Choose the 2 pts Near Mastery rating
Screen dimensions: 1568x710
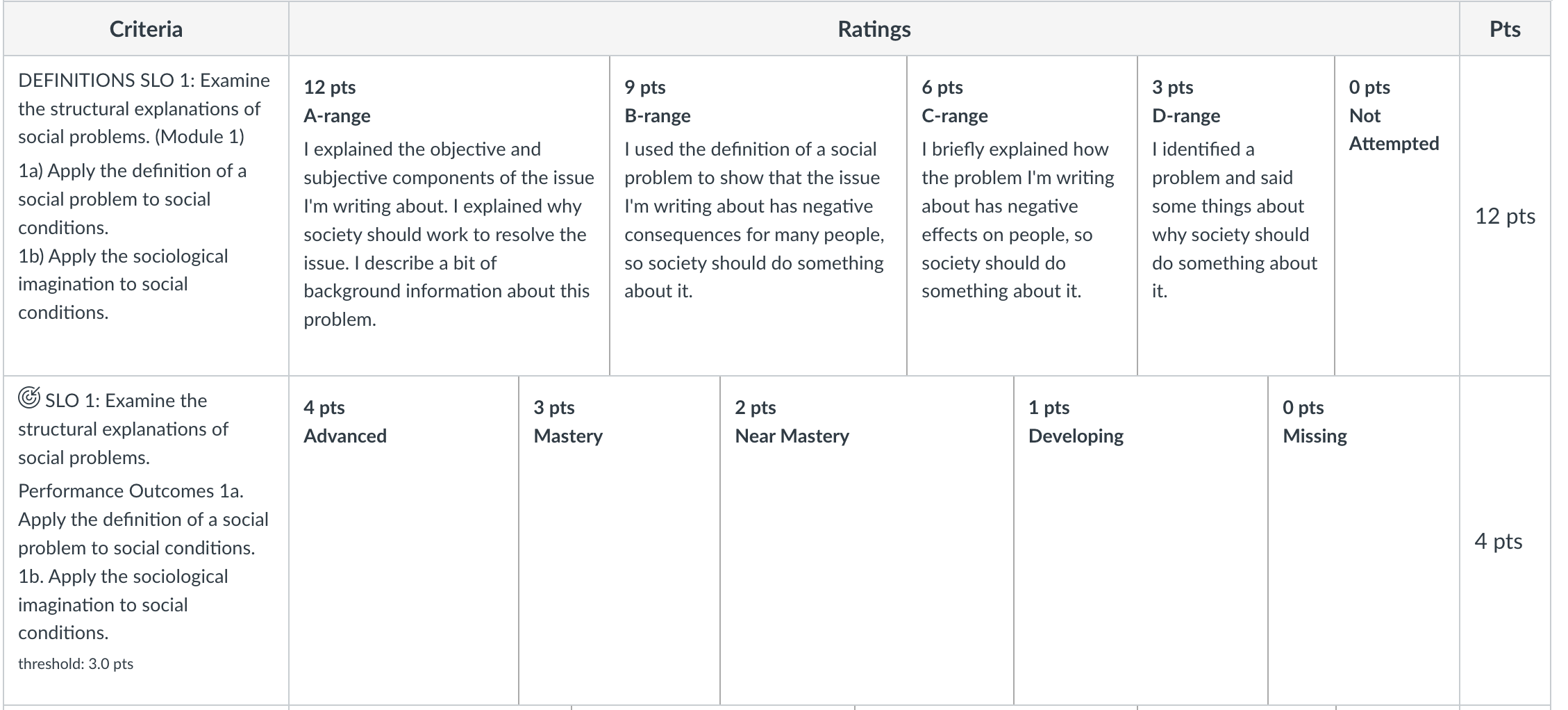[x=867, y=540]
